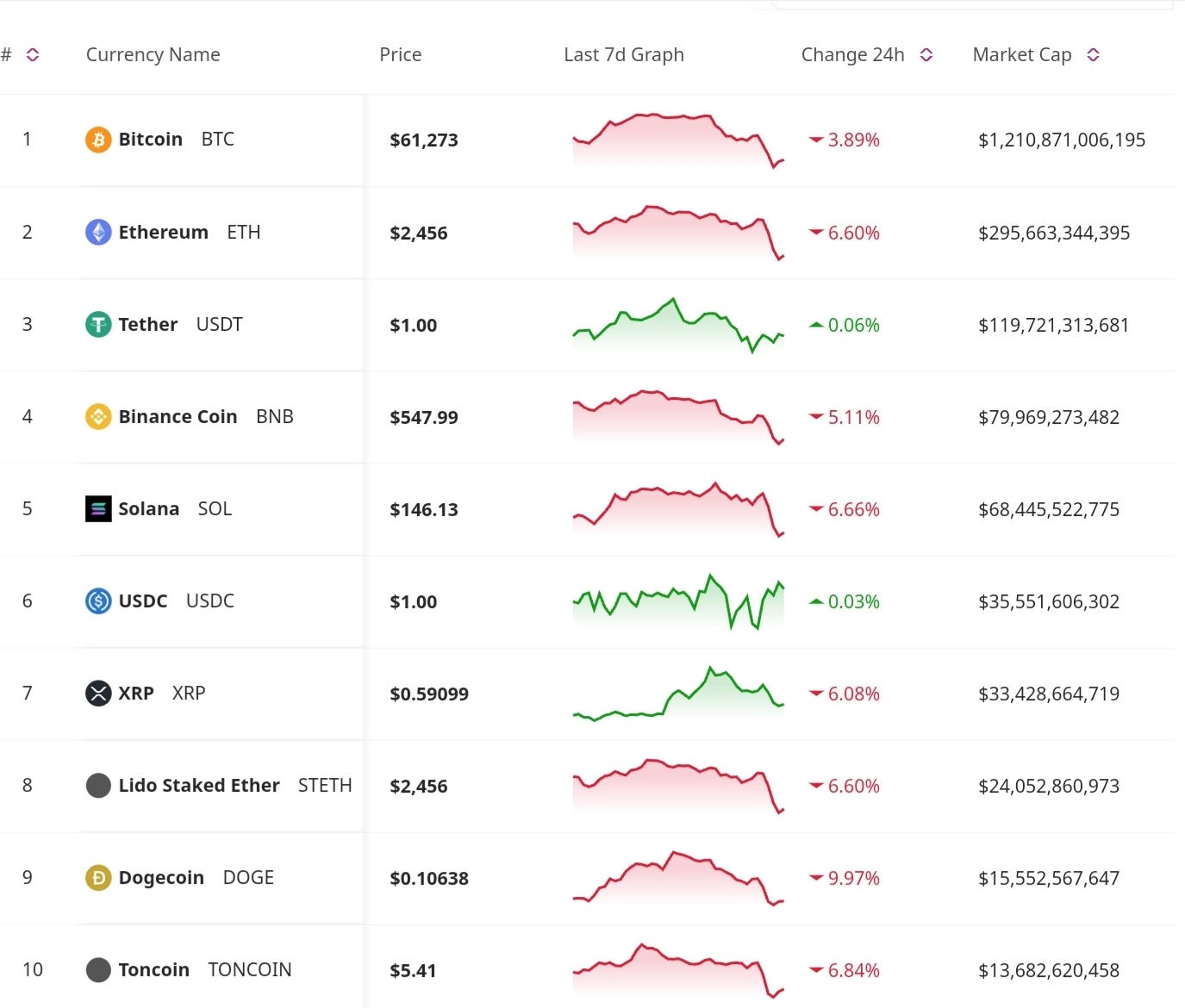Click Binance Coin's price $547.99

tap(424, 418)
